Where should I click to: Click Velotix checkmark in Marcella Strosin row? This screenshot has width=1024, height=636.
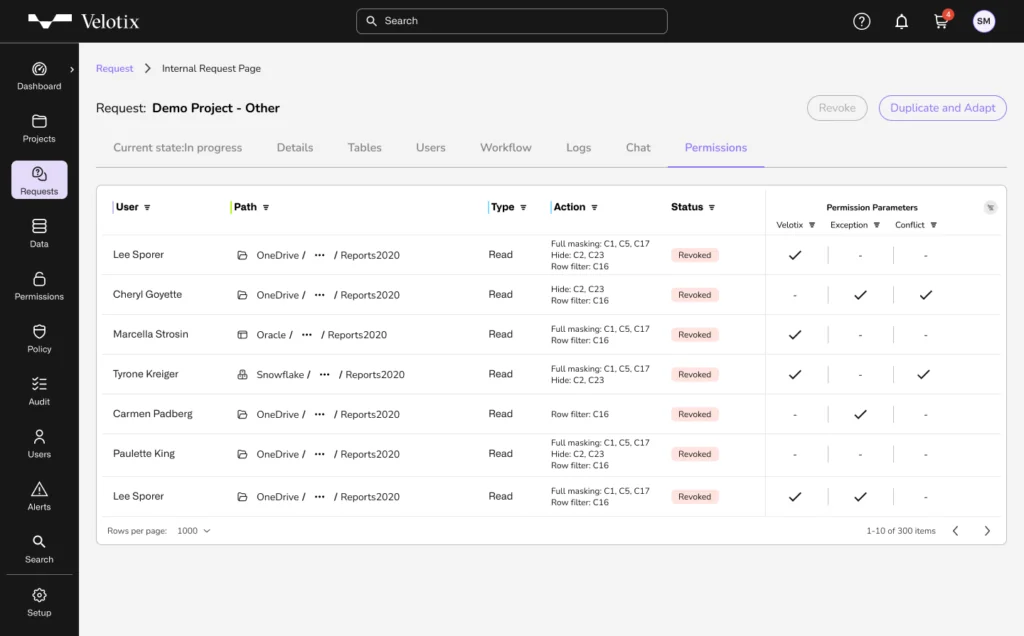pos(795,335)
